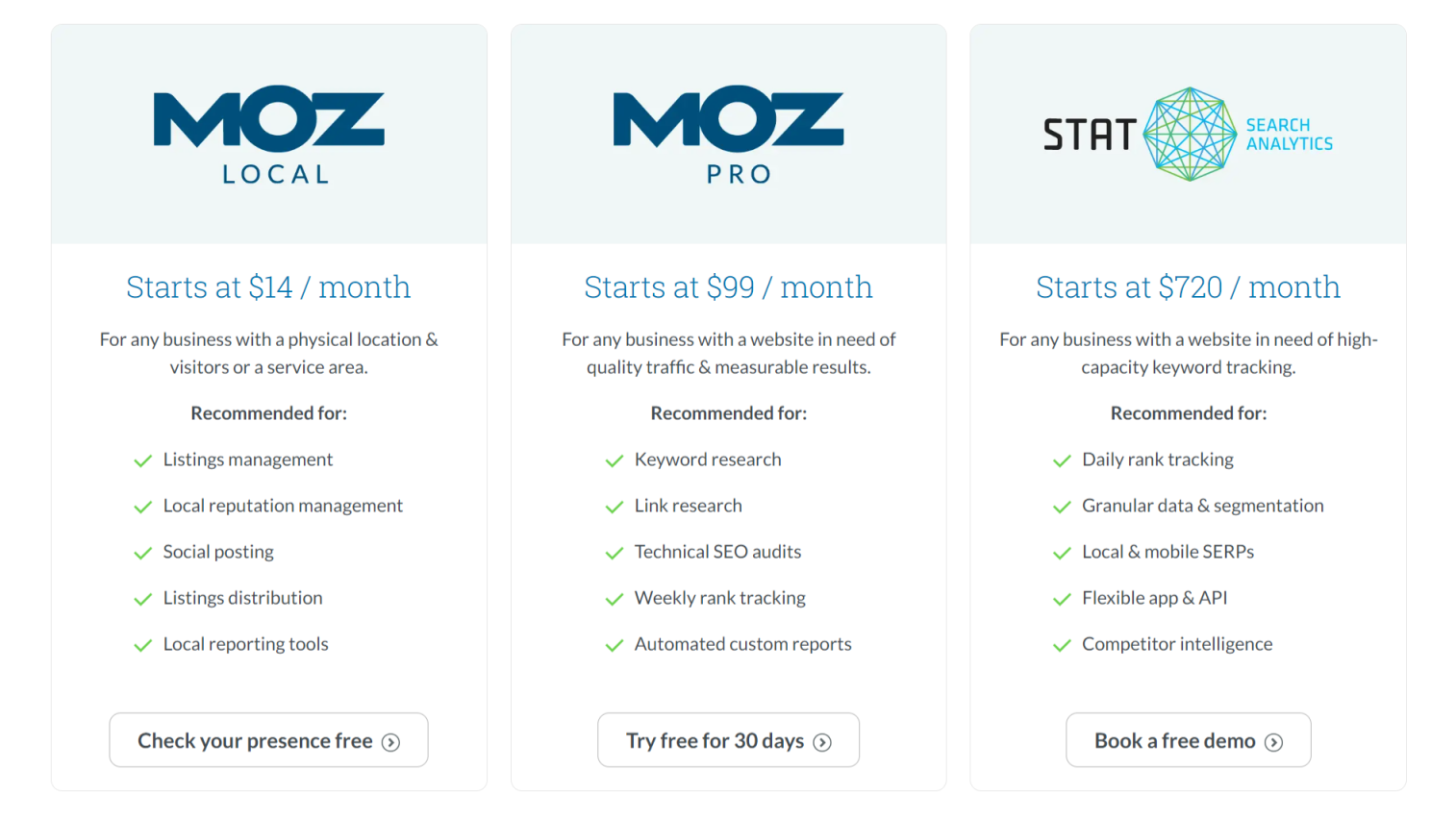Viewport: 1456px width, 819px height.
Task: Click the STAT Search Analytics logo
Action: tap(1188, 135)
